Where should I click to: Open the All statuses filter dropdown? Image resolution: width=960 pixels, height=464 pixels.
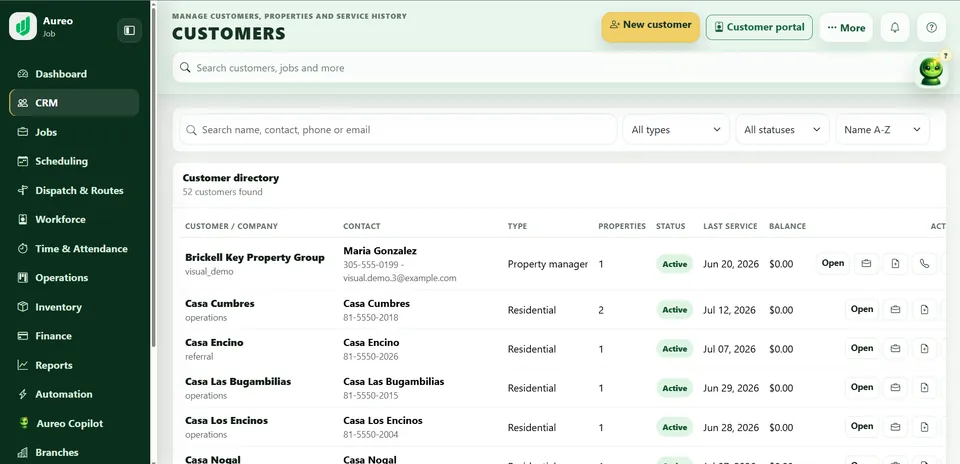click(x=782, y=130)
